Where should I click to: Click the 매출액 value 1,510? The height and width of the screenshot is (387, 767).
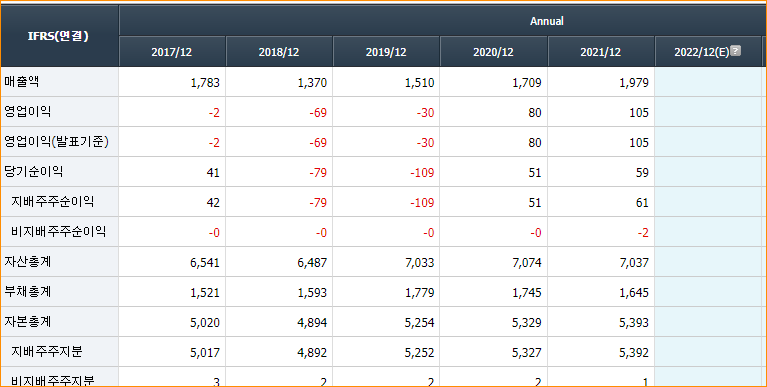click(419, 83)
